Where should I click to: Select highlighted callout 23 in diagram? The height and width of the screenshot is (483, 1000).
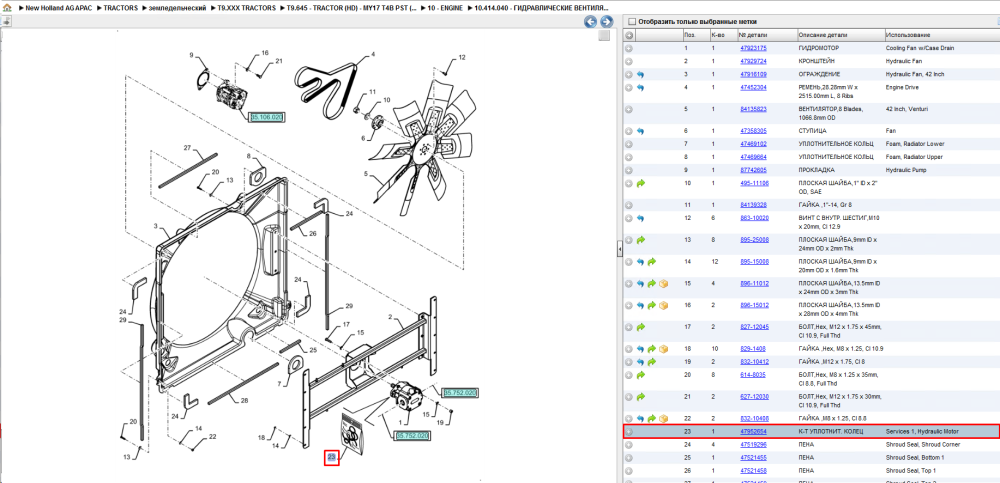click(332, 457)
